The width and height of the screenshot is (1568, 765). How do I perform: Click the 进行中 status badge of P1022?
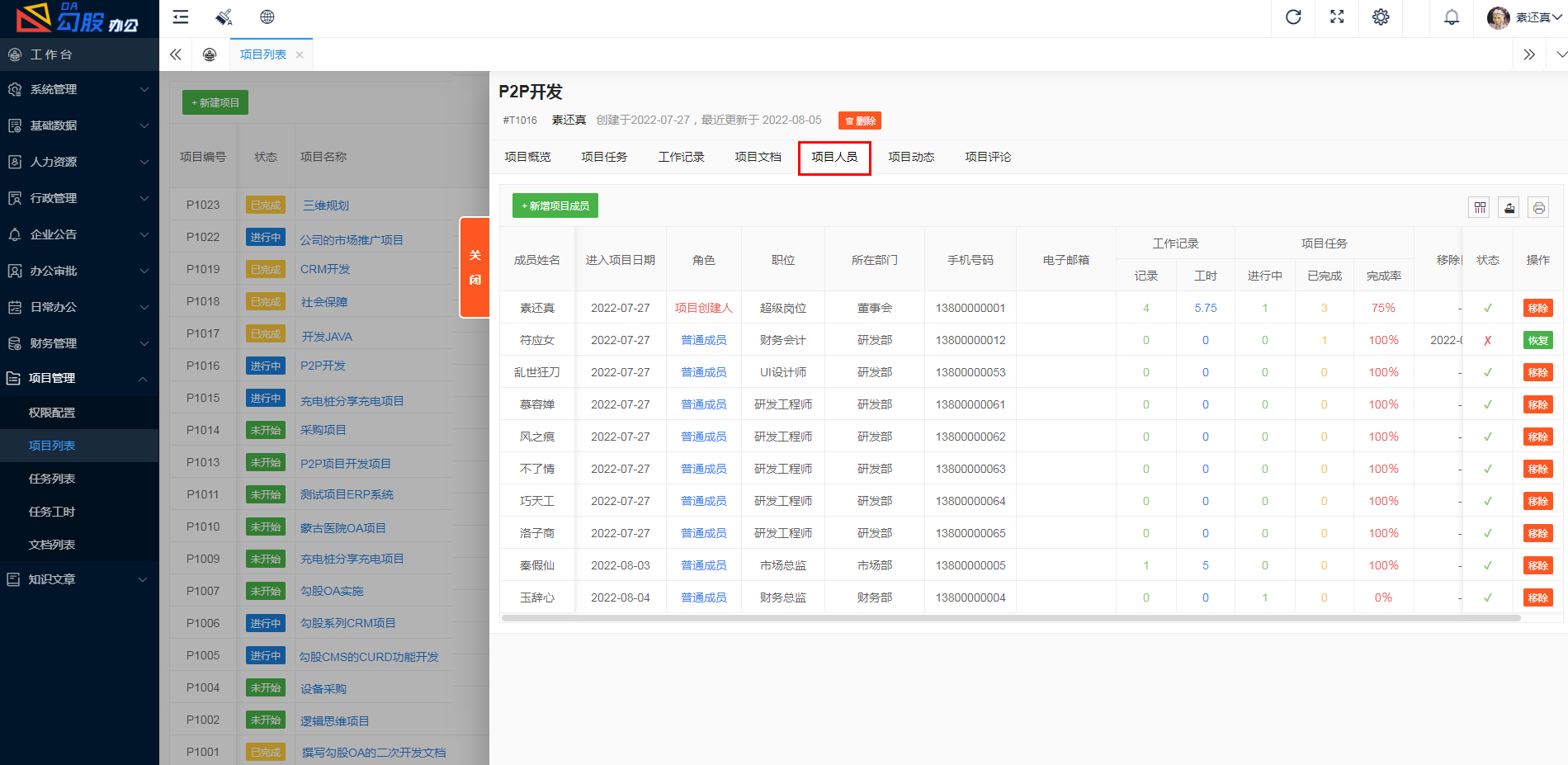pos(266,237)
